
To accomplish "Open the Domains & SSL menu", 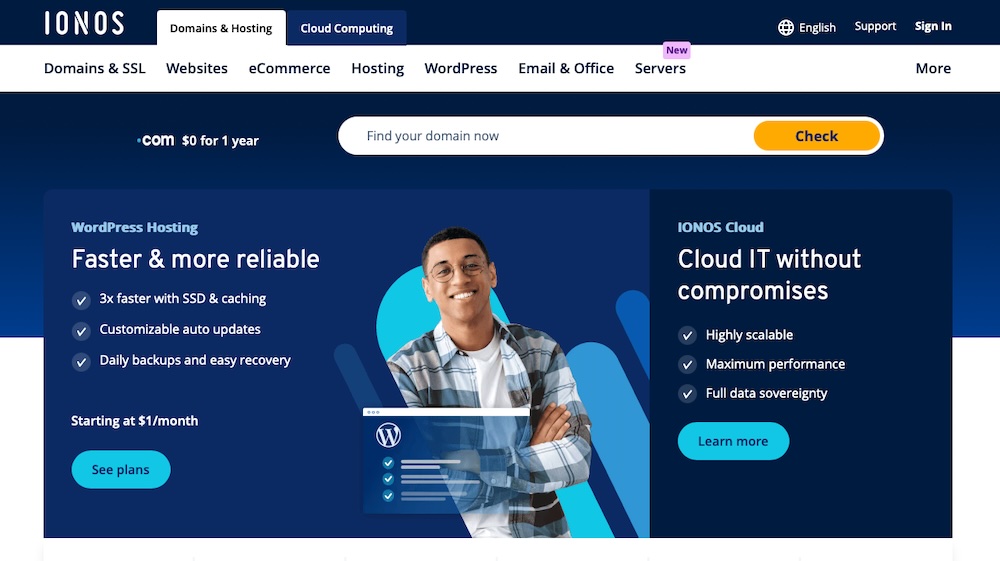I will click(x=95, y=68).
